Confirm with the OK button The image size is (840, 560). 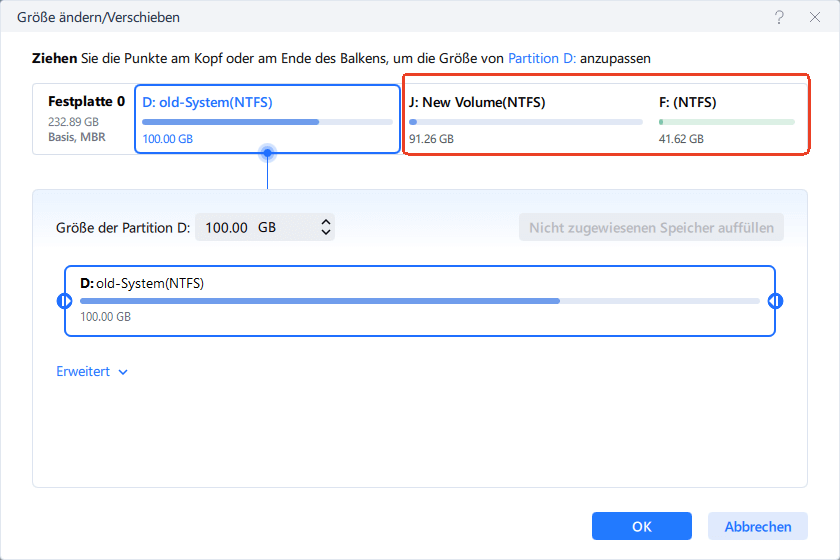pos(641,527)
